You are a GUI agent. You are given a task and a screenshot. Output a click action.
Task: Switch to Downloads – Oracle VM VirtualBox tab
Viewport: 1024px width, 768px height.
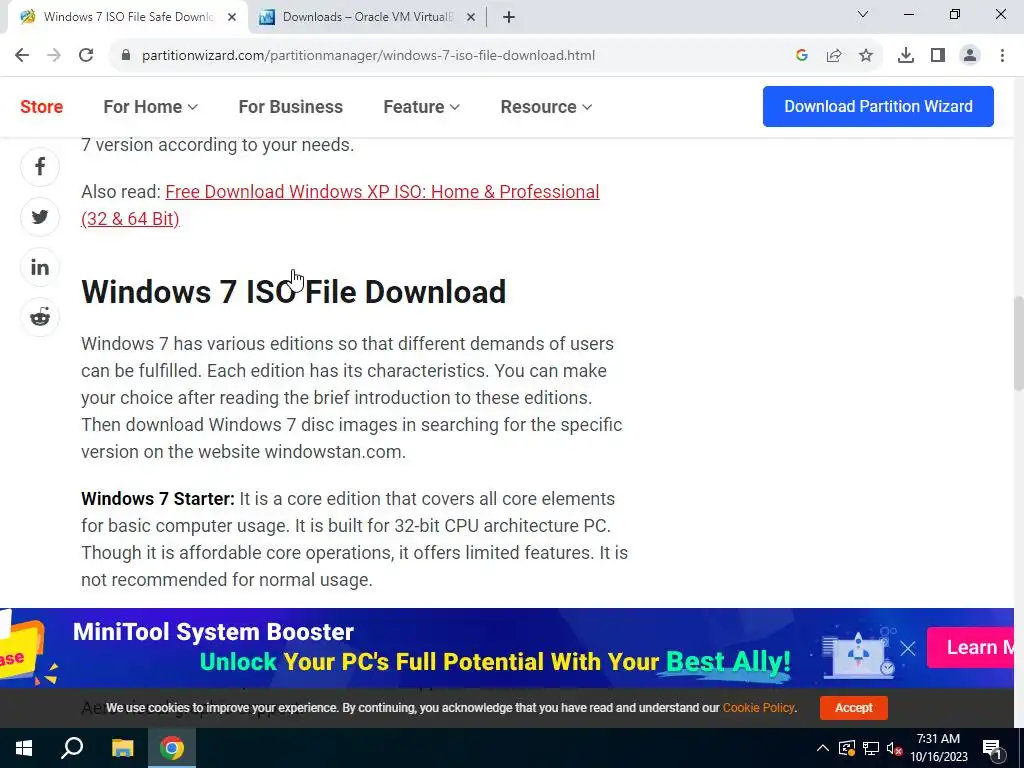click(x=368, y=17)
